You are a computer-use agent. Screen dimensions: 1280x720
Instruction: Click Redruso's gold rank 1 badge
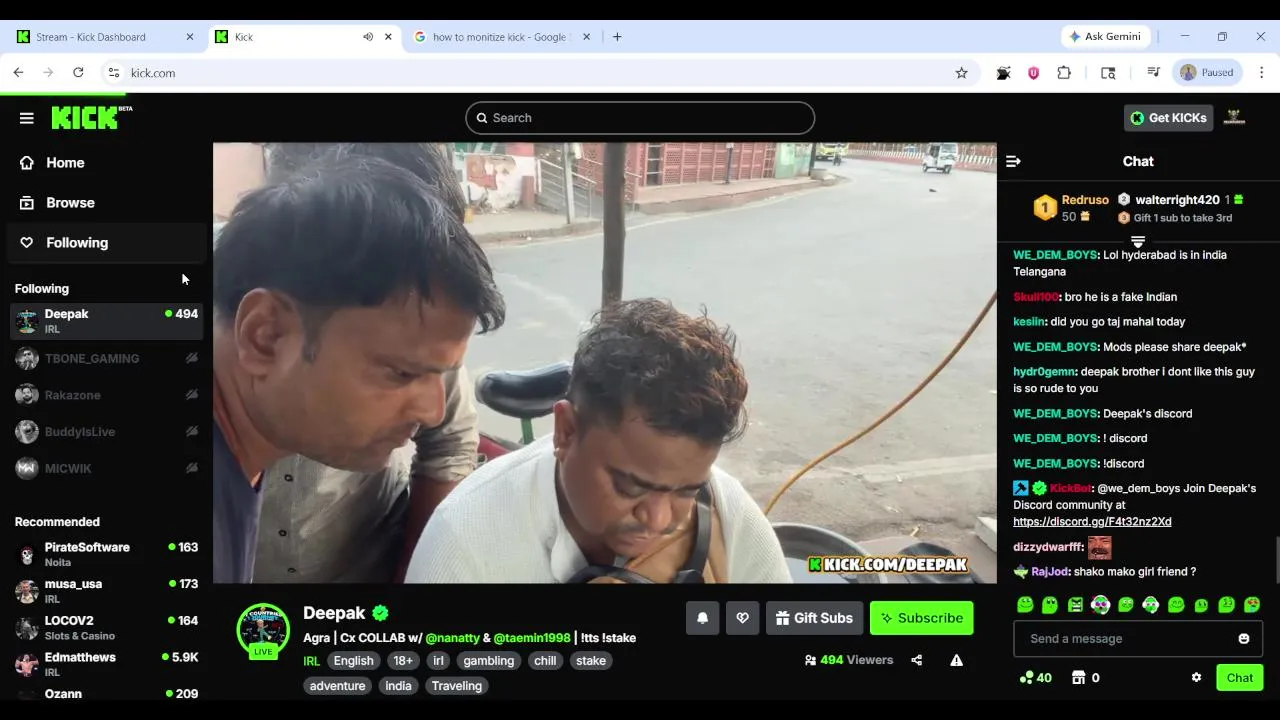tap(1045, 208)
